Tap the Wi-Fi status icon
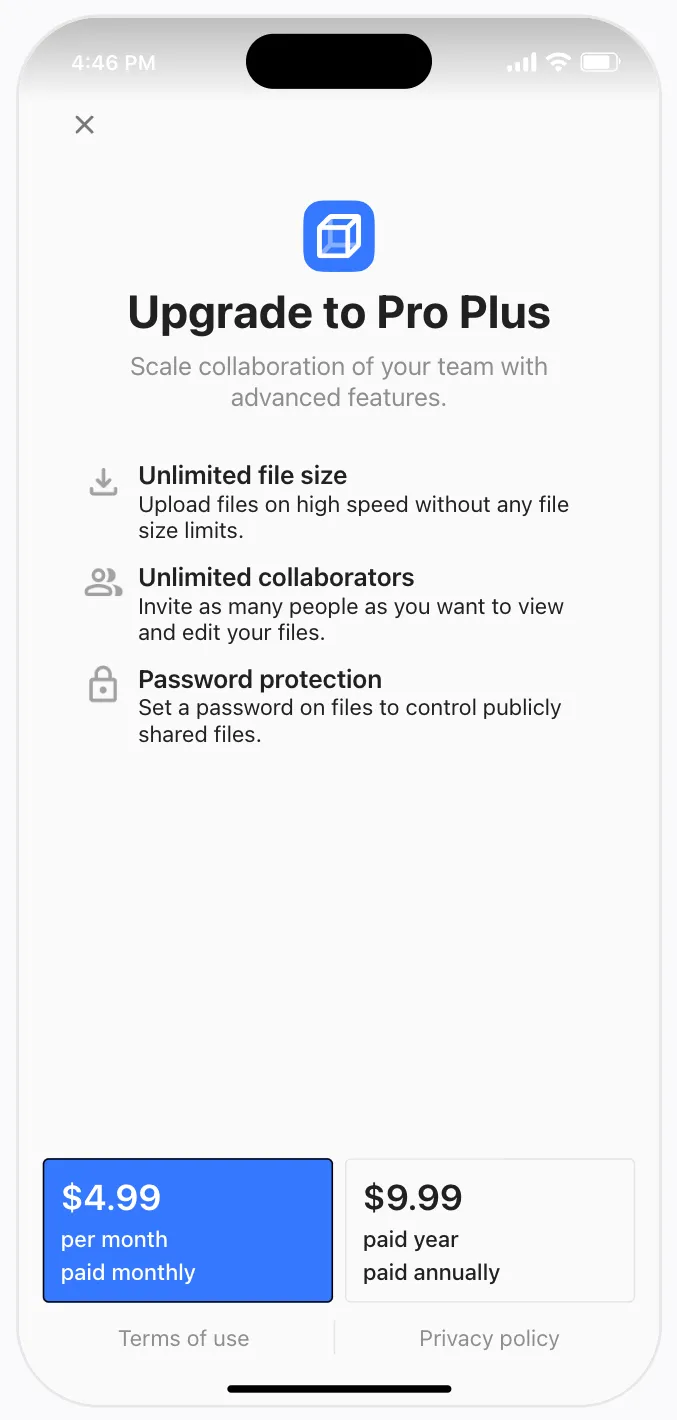This screenshot has width=677, height=1420. click(558, 63)
